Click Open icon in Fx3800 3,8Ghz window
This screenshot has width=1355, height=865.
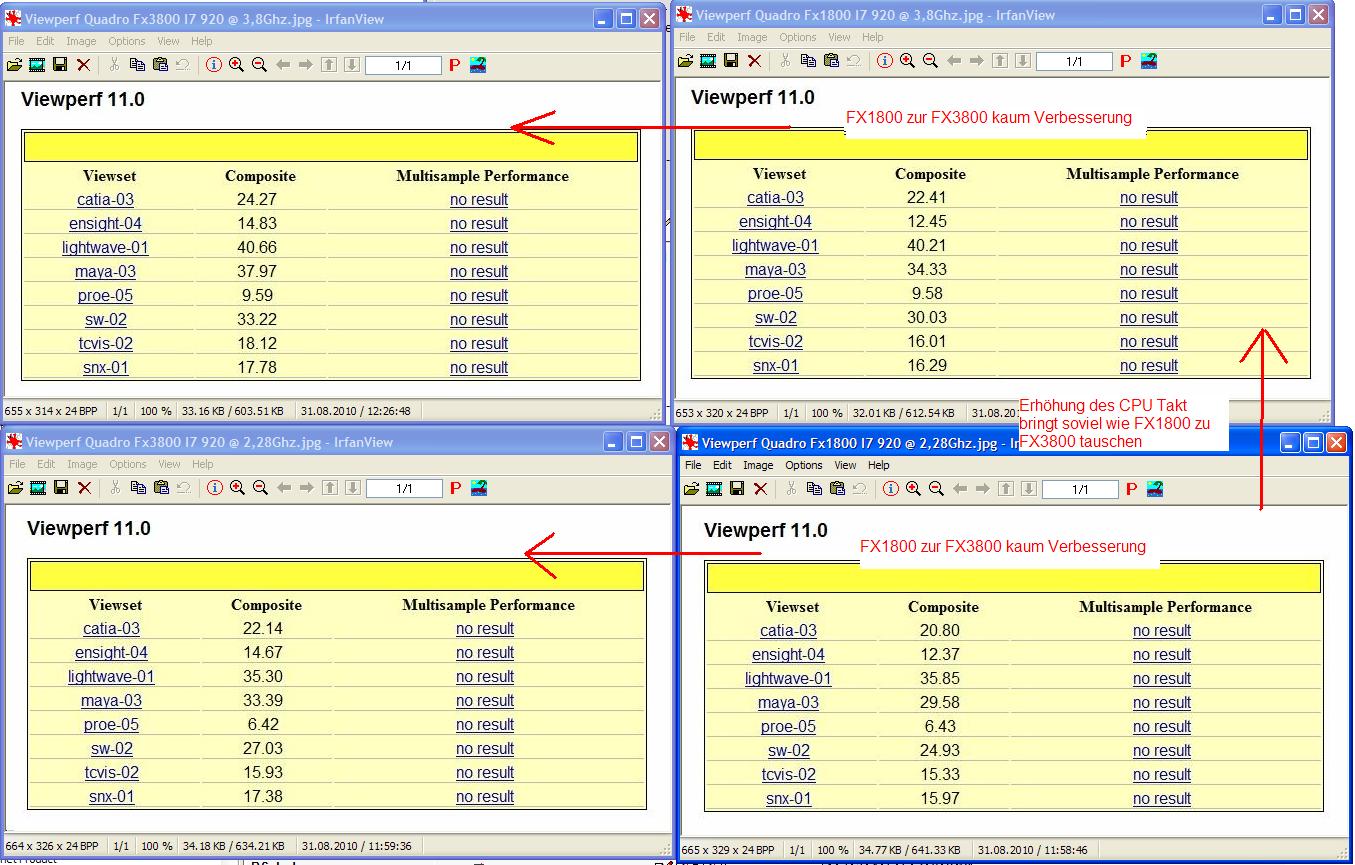pyautogui.click(x=14, y=65)
